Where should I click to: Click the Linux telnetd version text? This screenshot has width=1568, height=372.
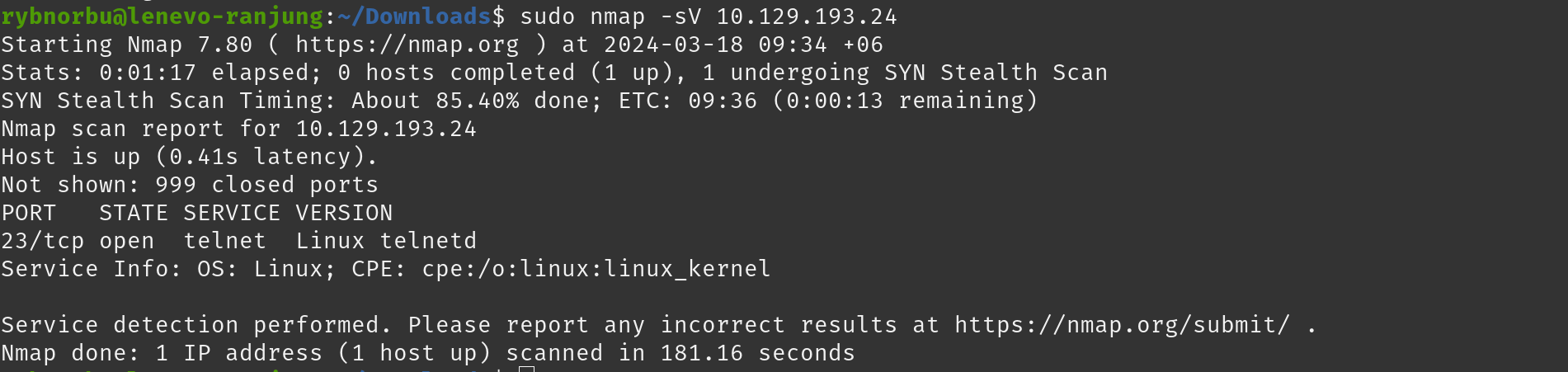click(x=387, y=241)
